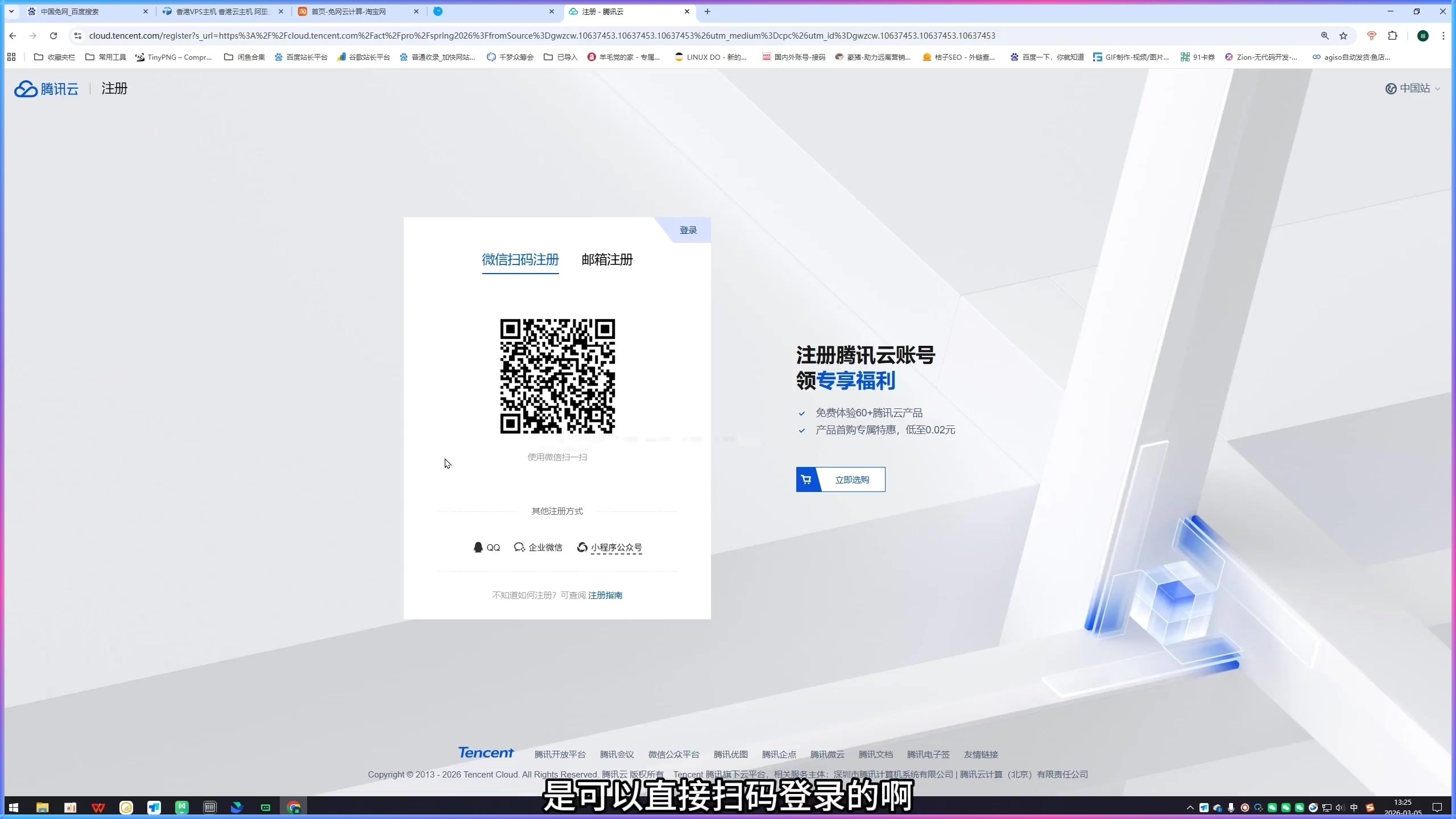Image resolution: width=1456 pixels, height=819 pixels.
Task: Click the browser back arrow
Action: click(x=13, y=36)
